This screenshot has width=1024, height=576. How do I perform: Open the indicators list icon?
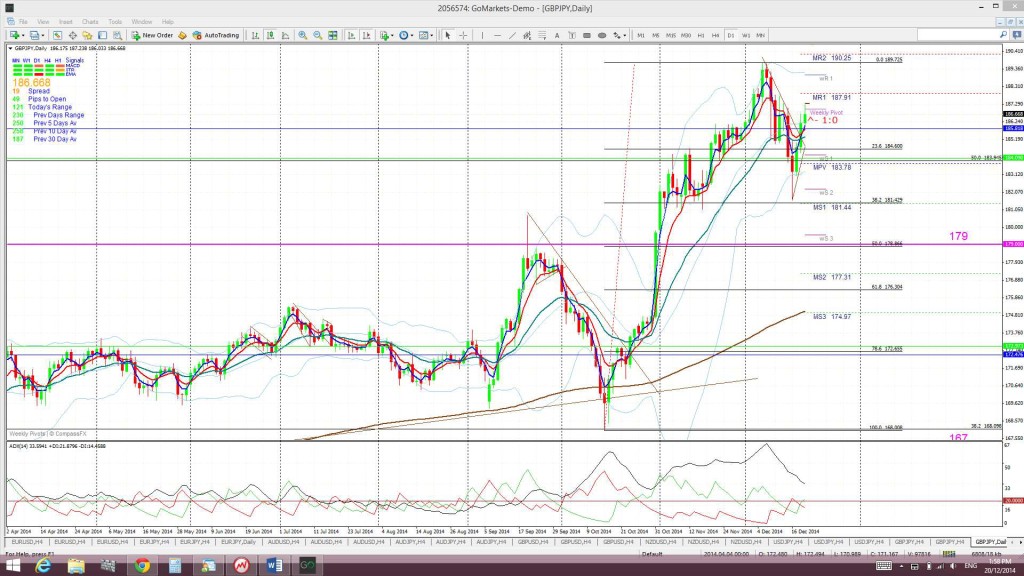click(385, 35)
